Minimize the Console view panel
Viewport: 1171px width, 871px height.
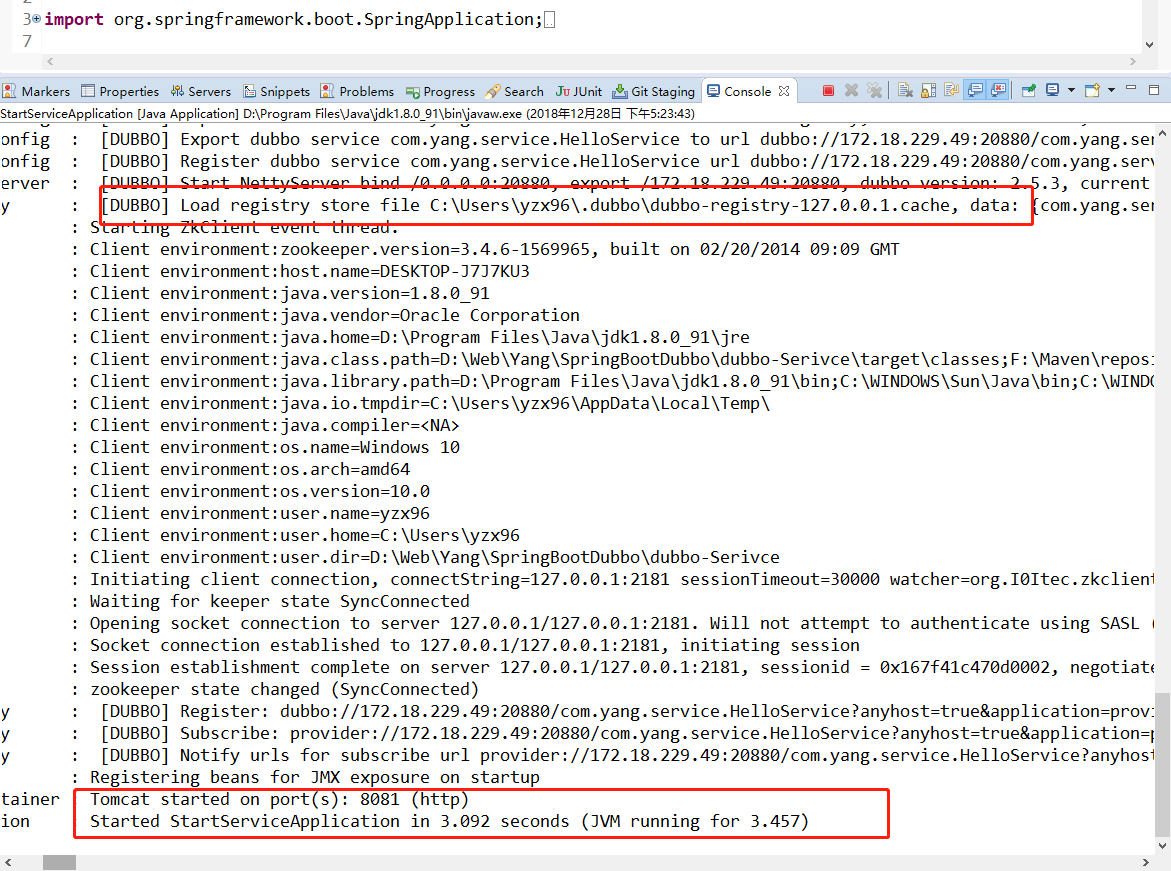(x=1133, y=90)
